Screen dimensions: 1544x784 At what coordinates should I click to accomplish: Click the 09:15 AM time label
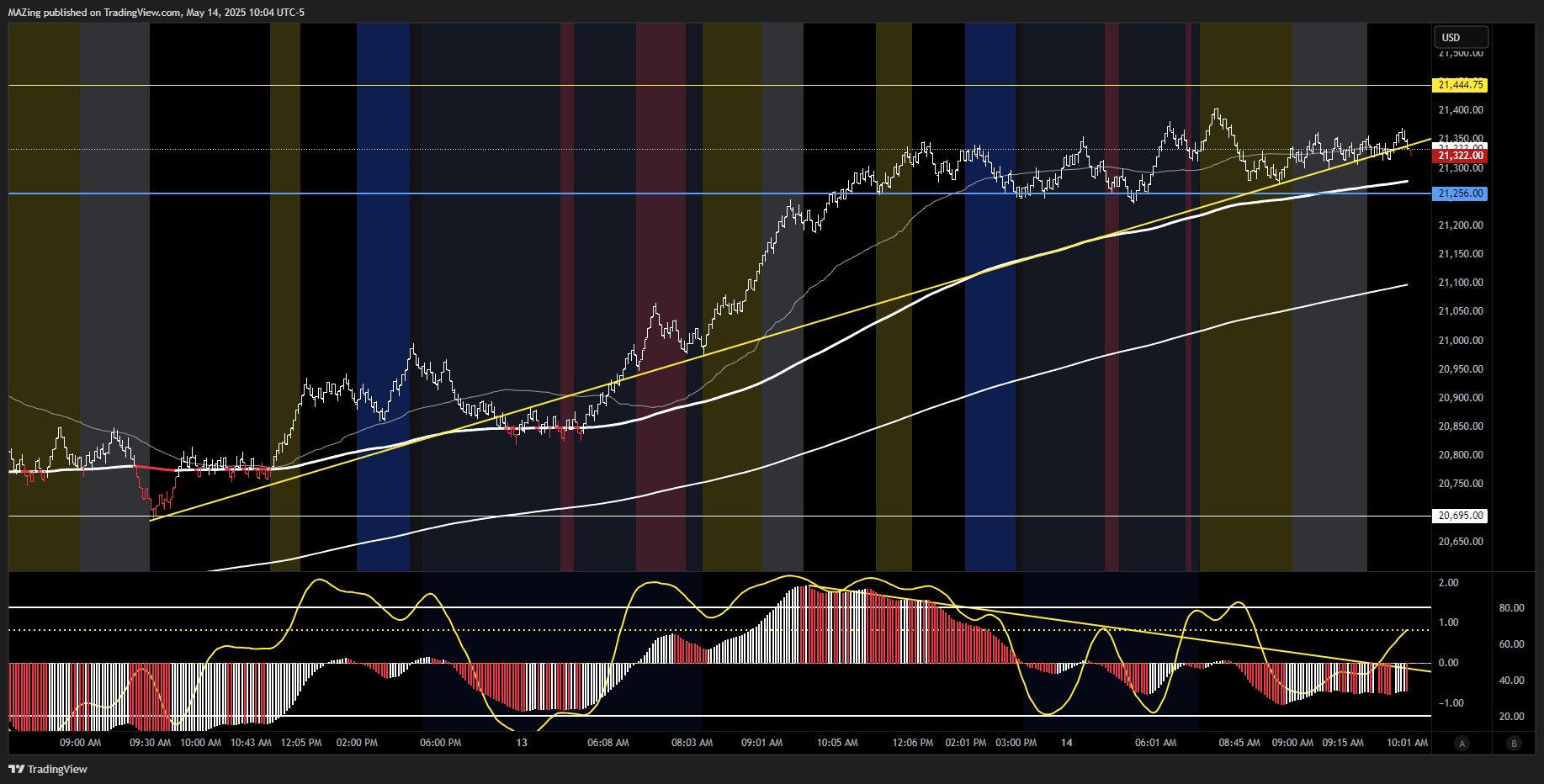tap(1344, 743)
